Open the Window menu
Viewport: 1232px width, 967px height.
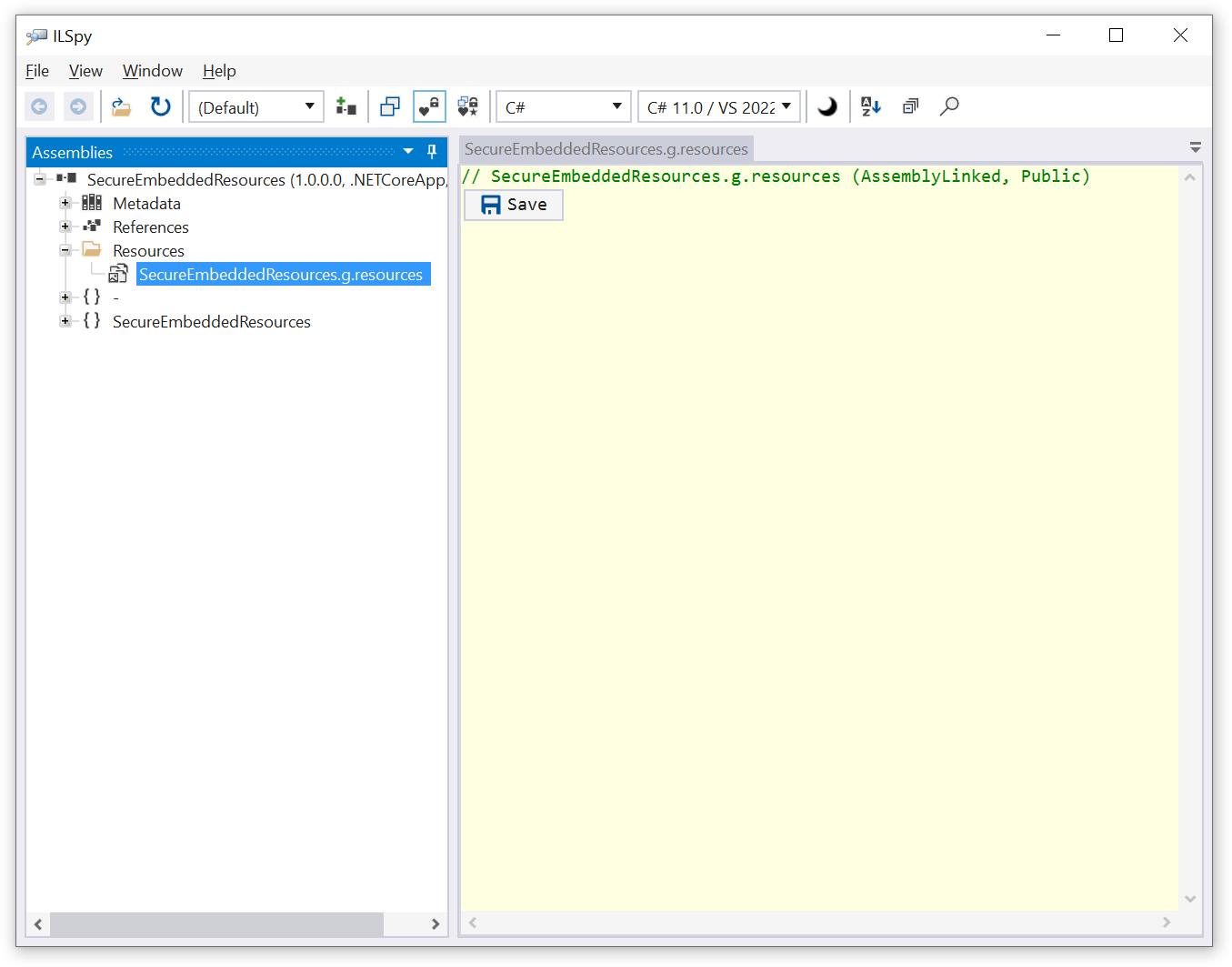click(152, 71)
